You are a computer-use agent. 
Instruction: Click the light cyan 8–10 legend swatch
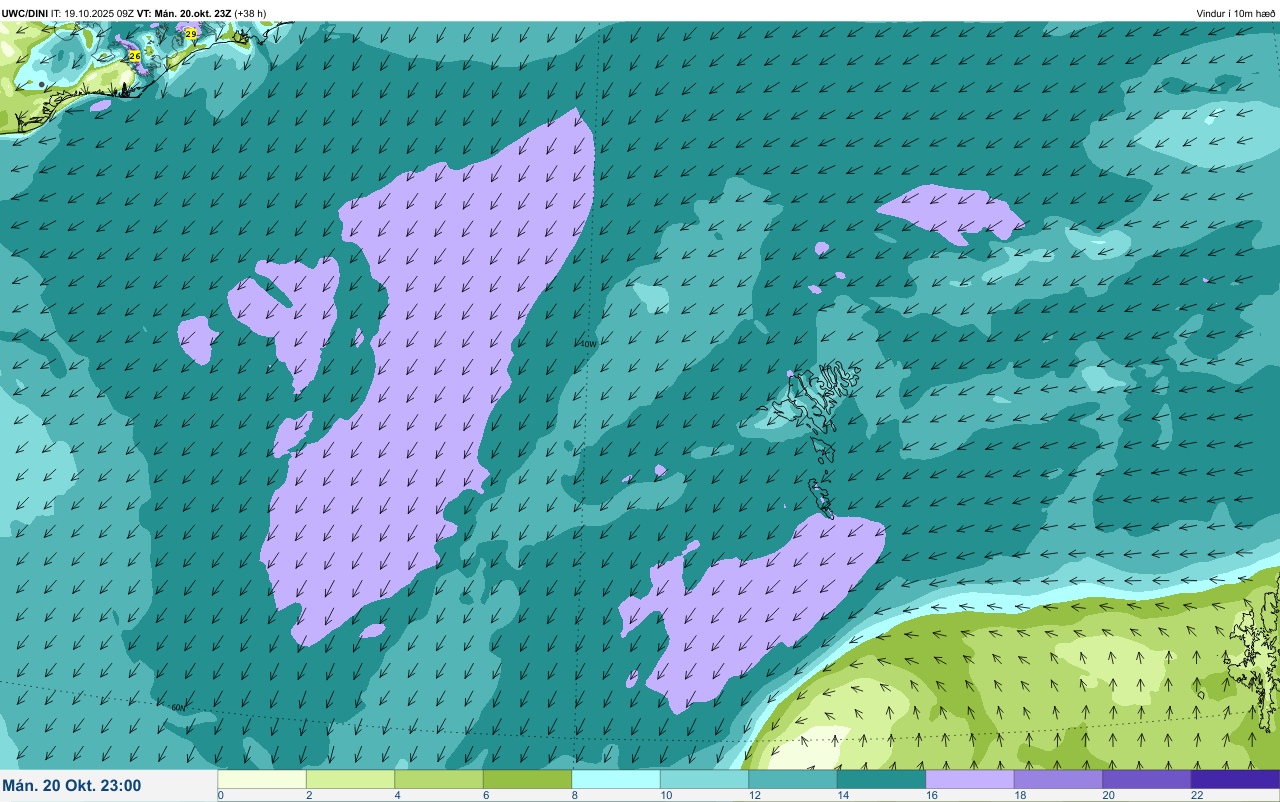(x=616, y=779)
